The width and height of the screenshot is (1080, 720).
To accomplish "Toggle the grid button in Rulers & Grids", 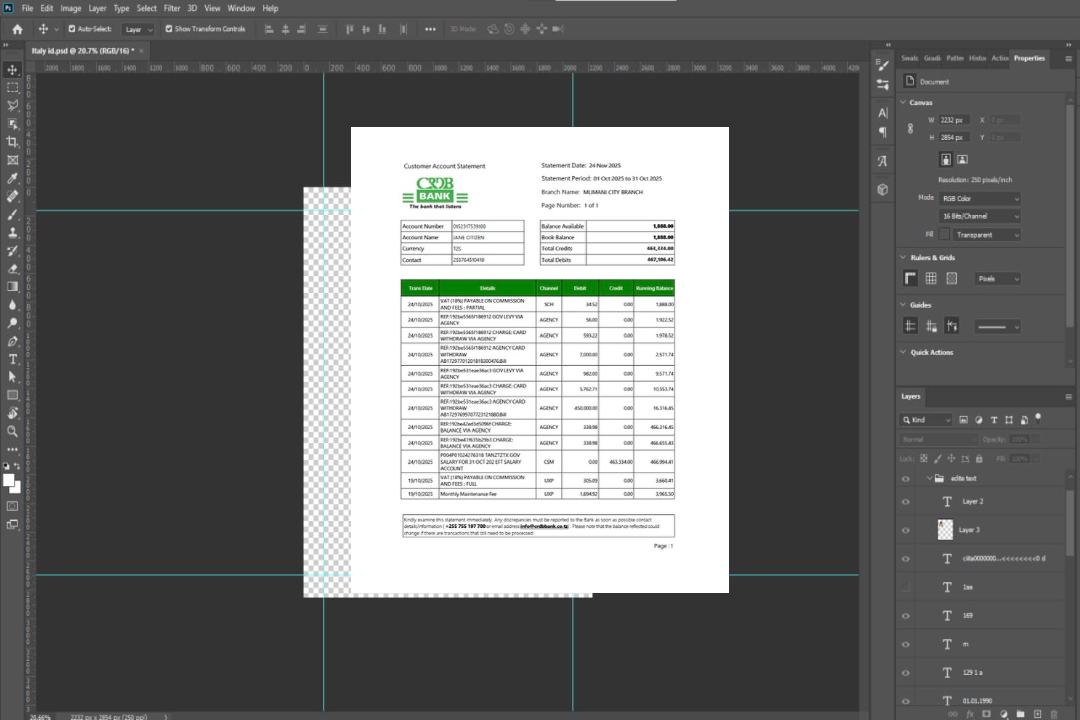I will 931,278.
